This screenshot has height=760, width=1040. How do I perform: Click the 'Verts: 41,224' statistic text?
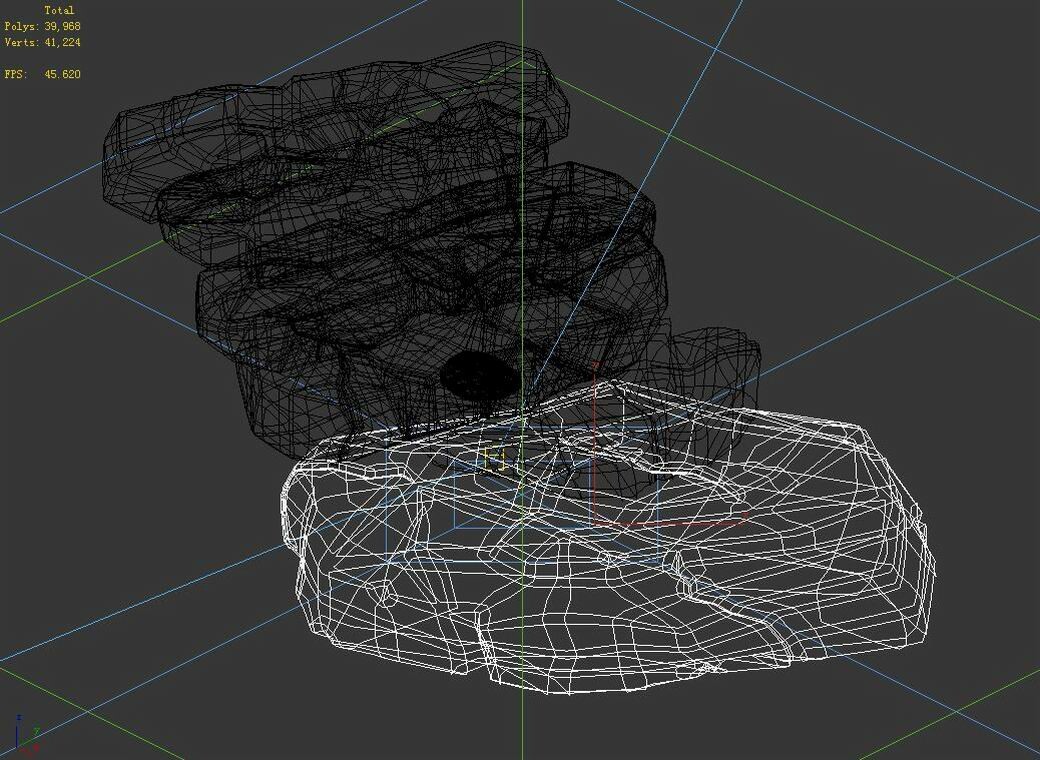42,42
